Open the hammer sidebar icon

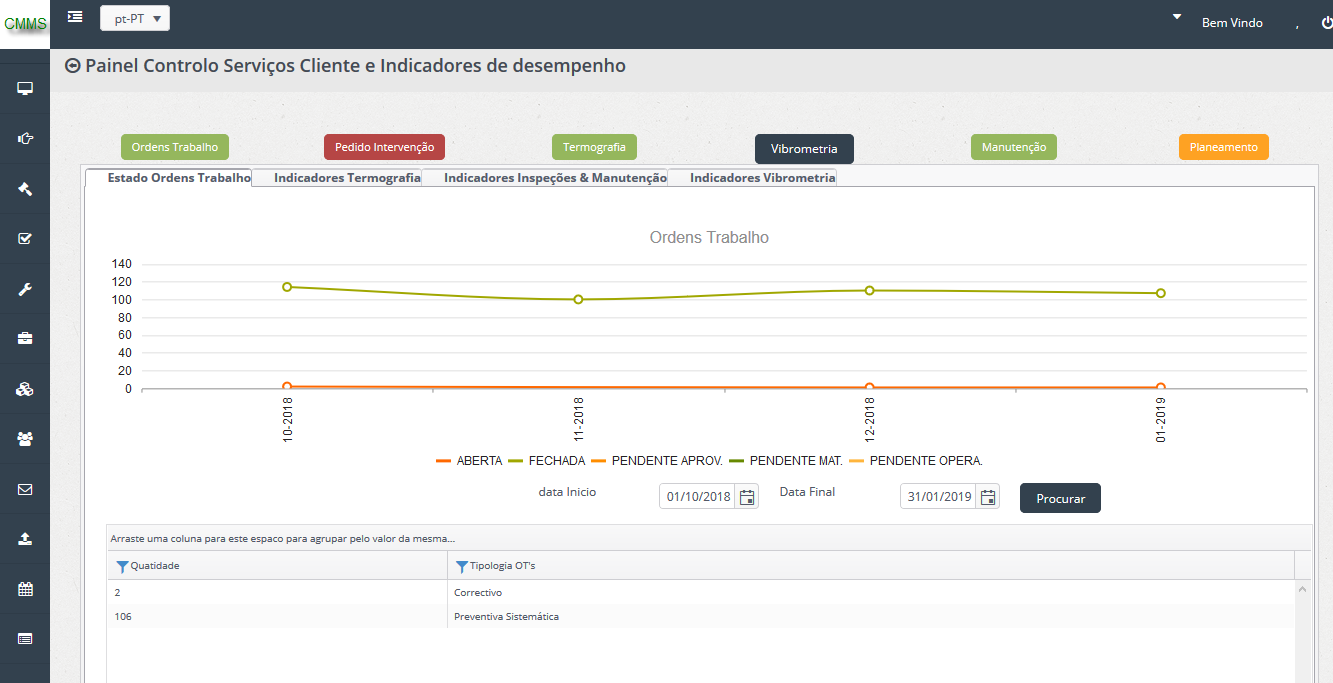[x=25, y=189]
